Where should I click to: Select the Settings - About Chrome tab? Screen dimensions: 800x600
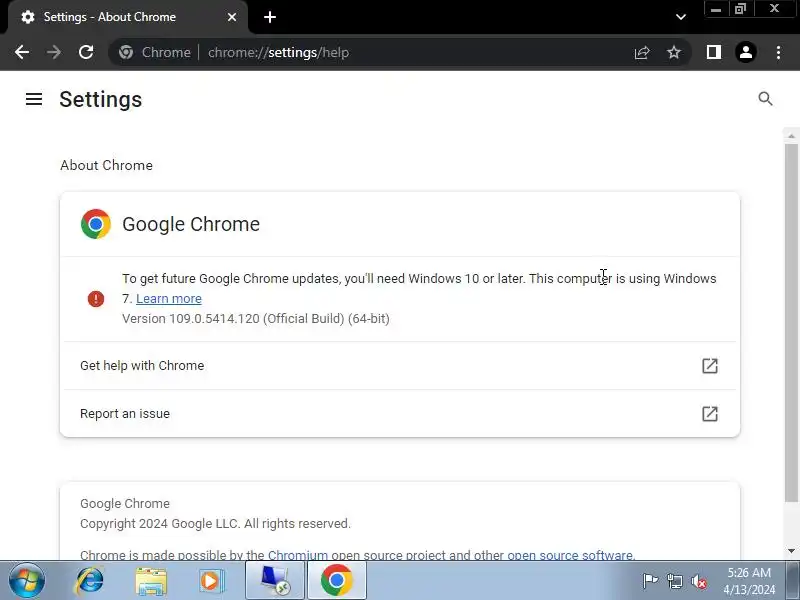tap(128, 17)
